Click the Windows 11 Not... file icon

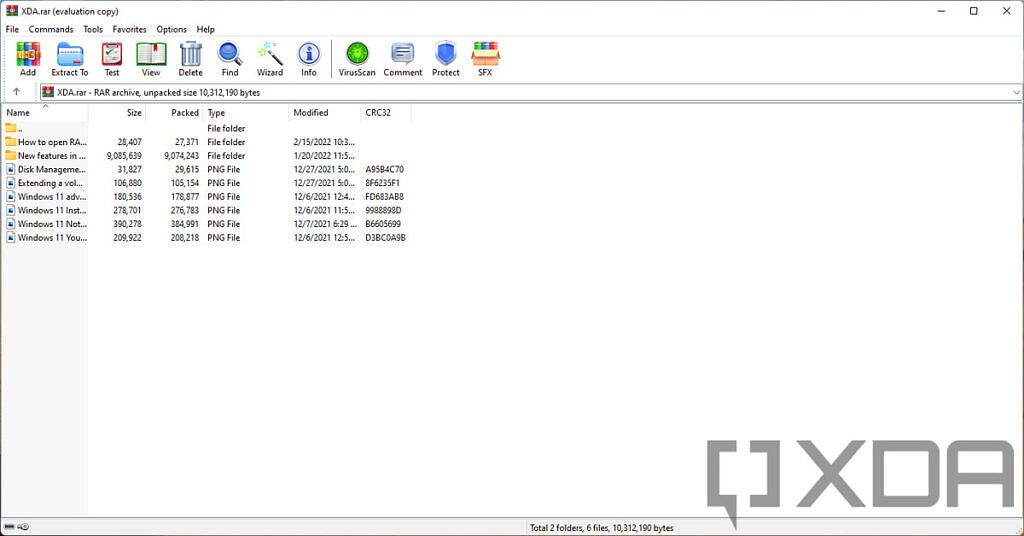[10, 224]
